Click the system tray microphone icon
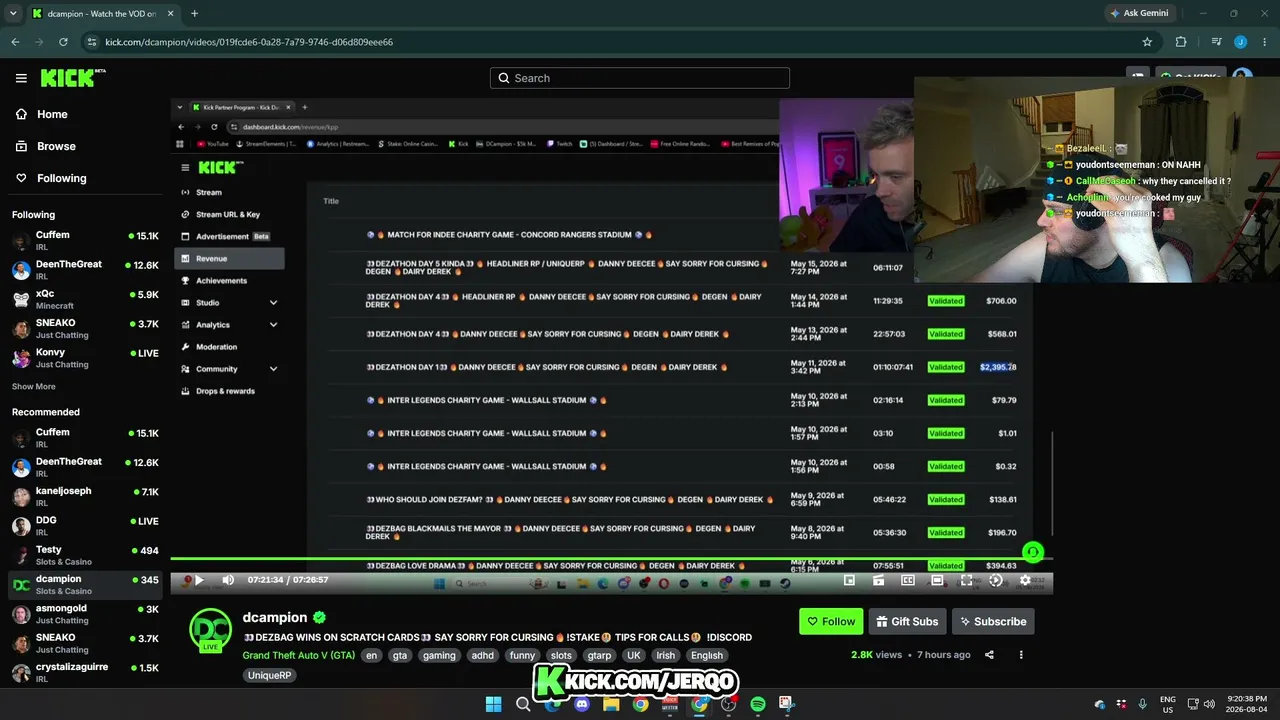The height and width of the screenshot is (720, 1280). point(1142,704)
